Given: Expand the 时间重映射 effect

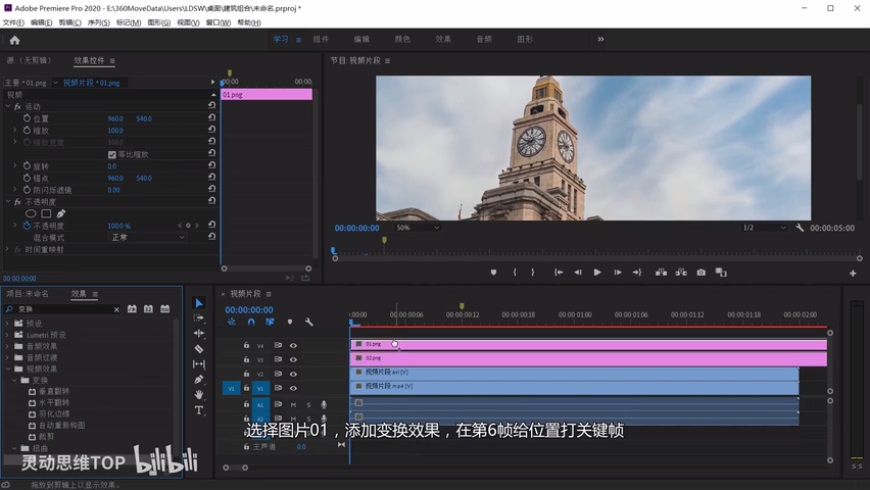Looking at the screenshot, I should pos(8,249).
